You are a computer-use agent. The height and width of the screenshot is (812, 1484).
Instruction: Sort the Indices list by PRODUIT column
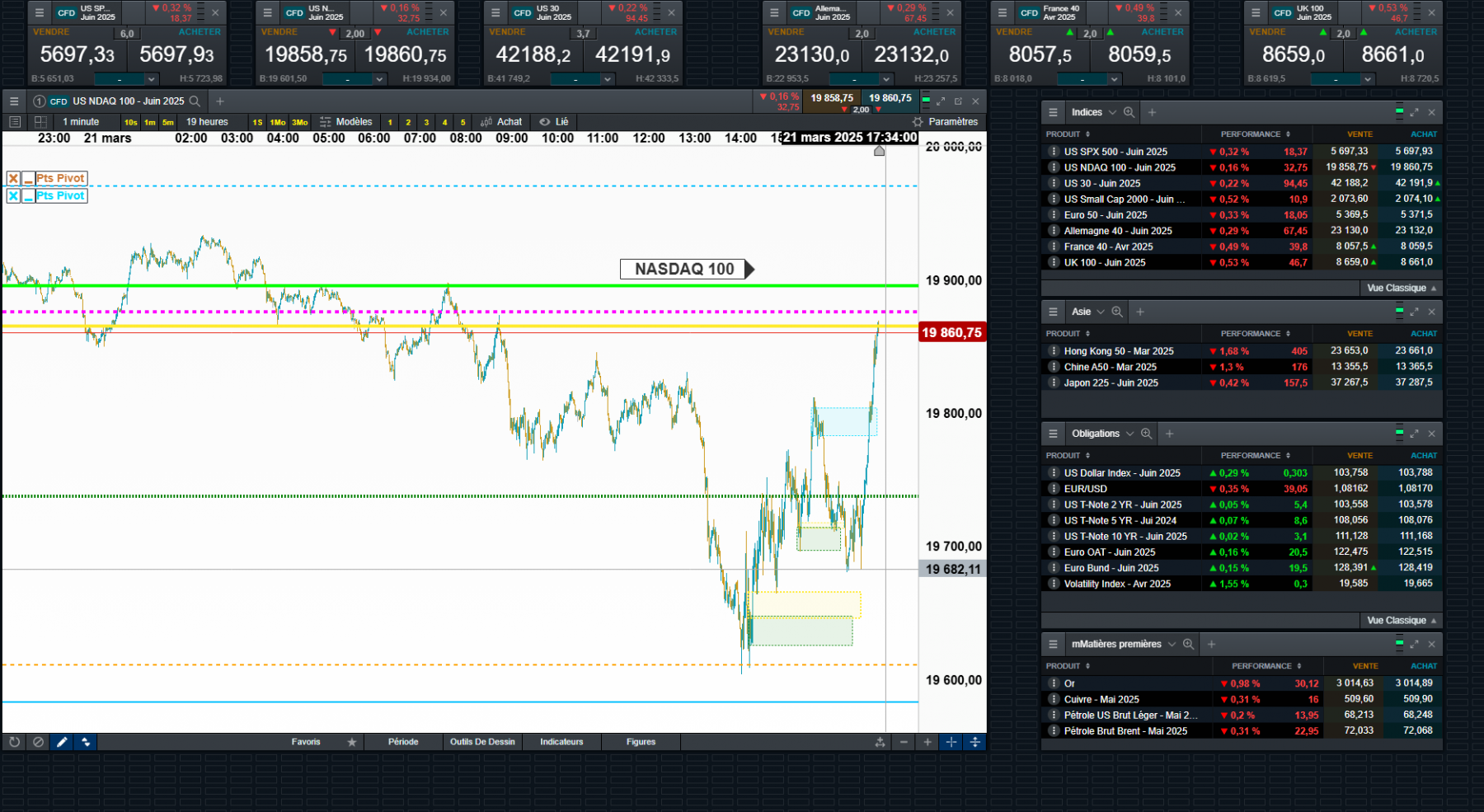(x=1068, y=134)
